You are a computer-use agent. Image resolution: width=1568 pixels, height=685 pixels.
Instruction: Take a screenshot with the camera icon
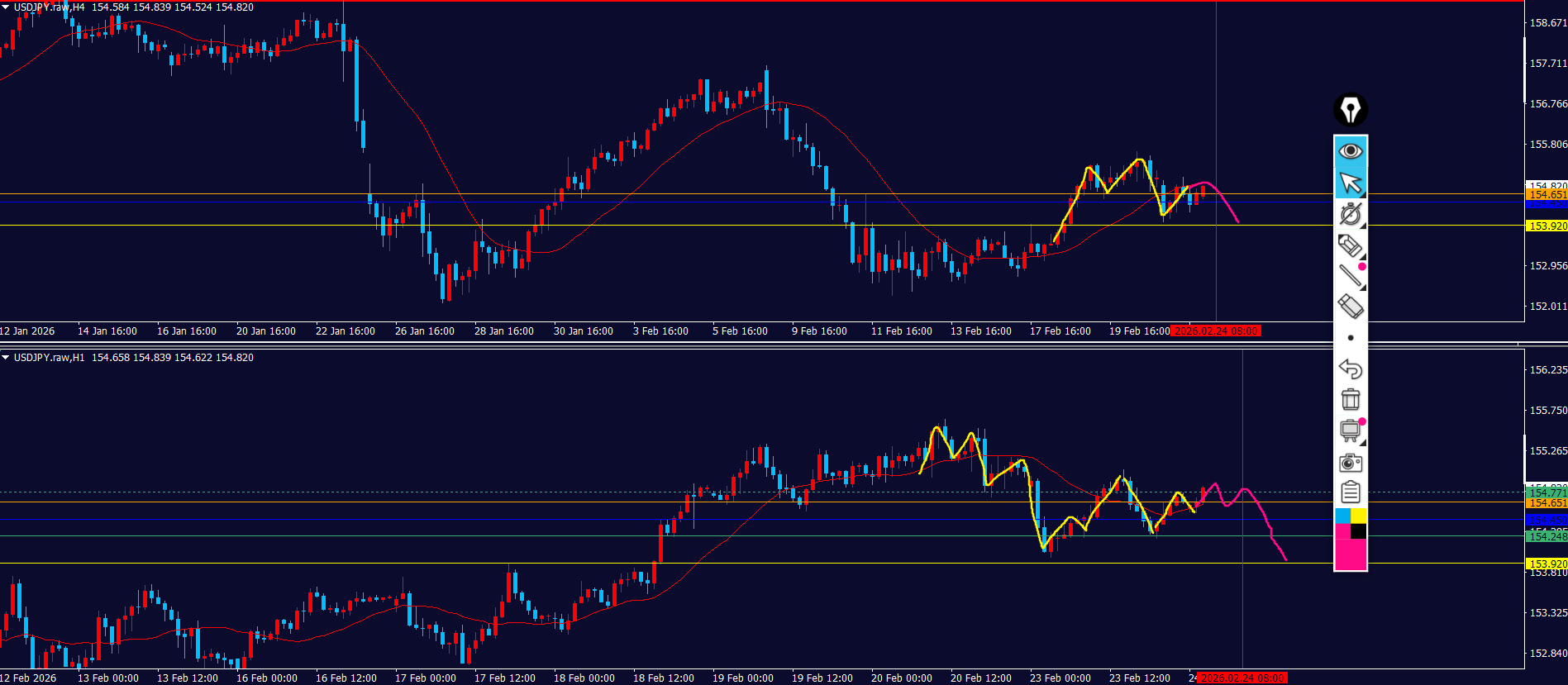click(1351, 462)
